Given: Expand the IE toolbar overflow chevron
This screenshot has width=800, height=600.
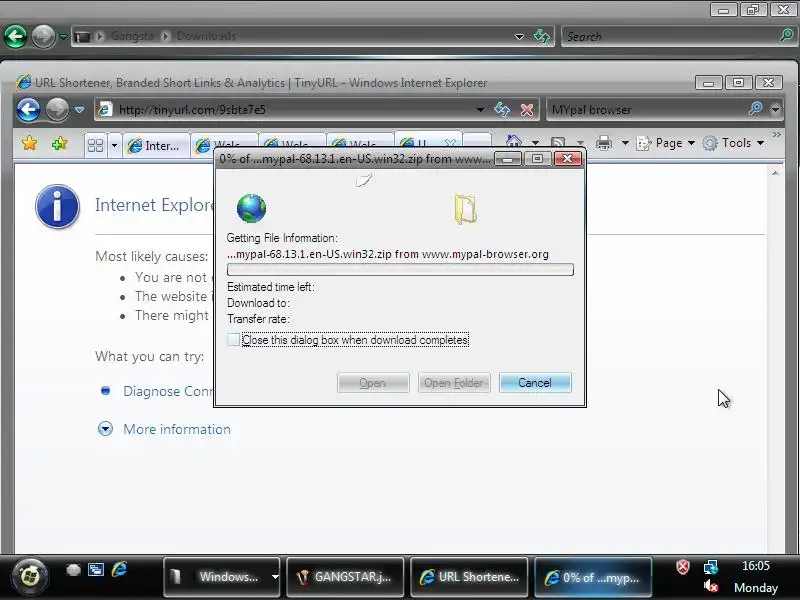Looking at the screenshot, I should [777, 135].
